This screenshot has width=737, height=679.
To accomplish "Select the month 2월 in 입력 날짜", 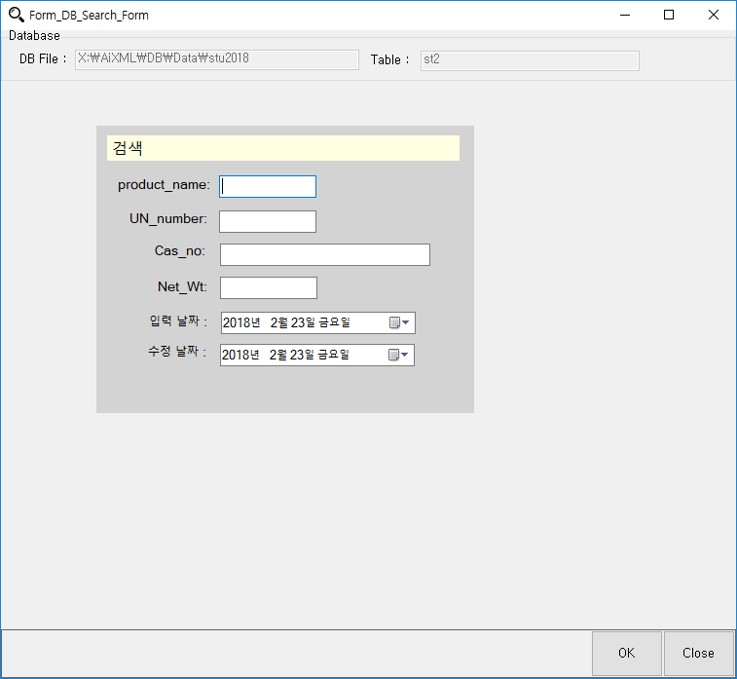I will coord(279,323).
